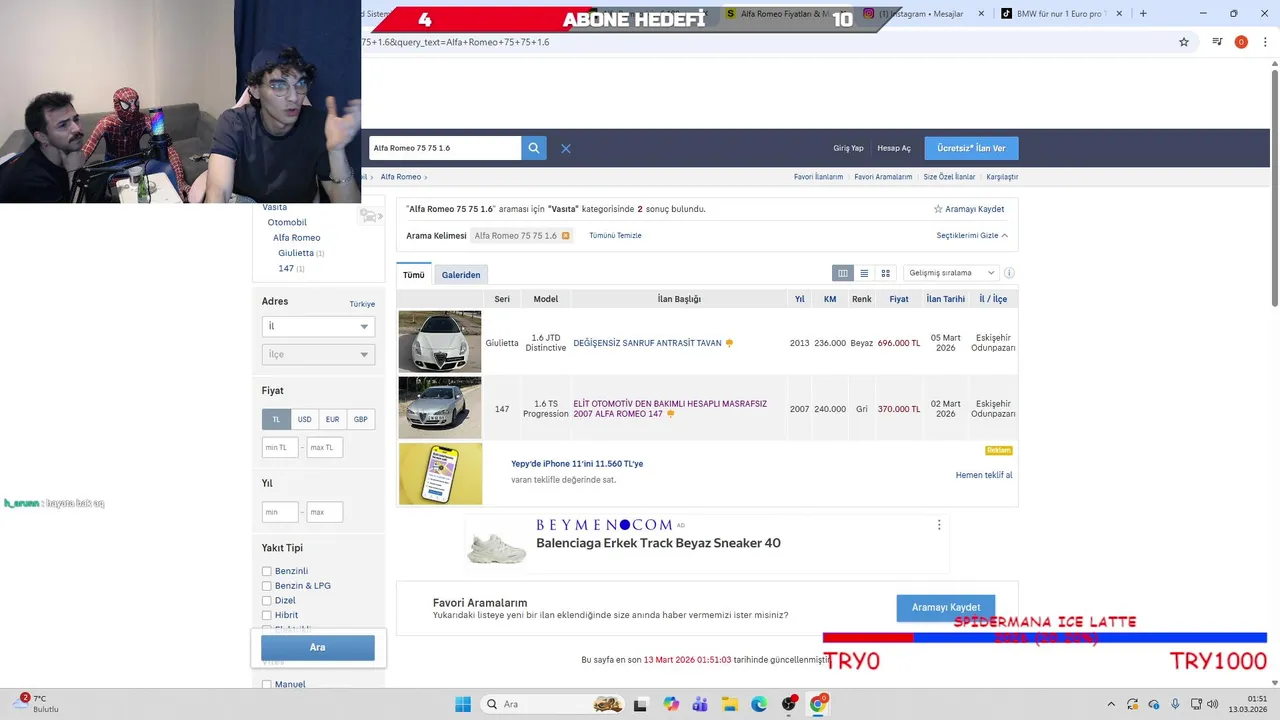1280x720 pixels.
Task: Click sorting info icon beside Gelişmiş sıralama
Action: click(1009, 273)
